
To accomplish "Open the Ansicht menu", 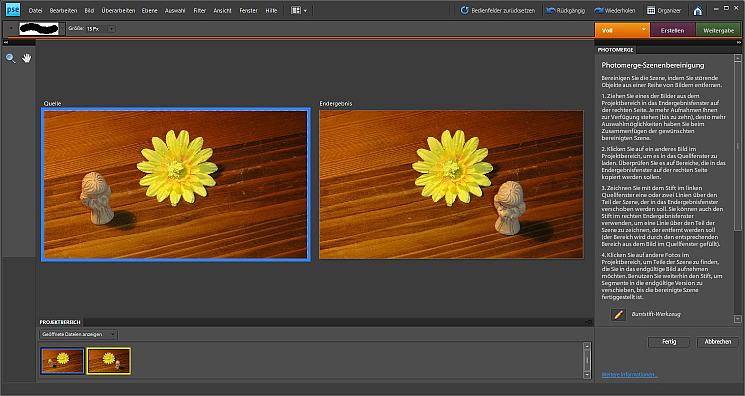I will pyautogui.click(x=222, y=10).
